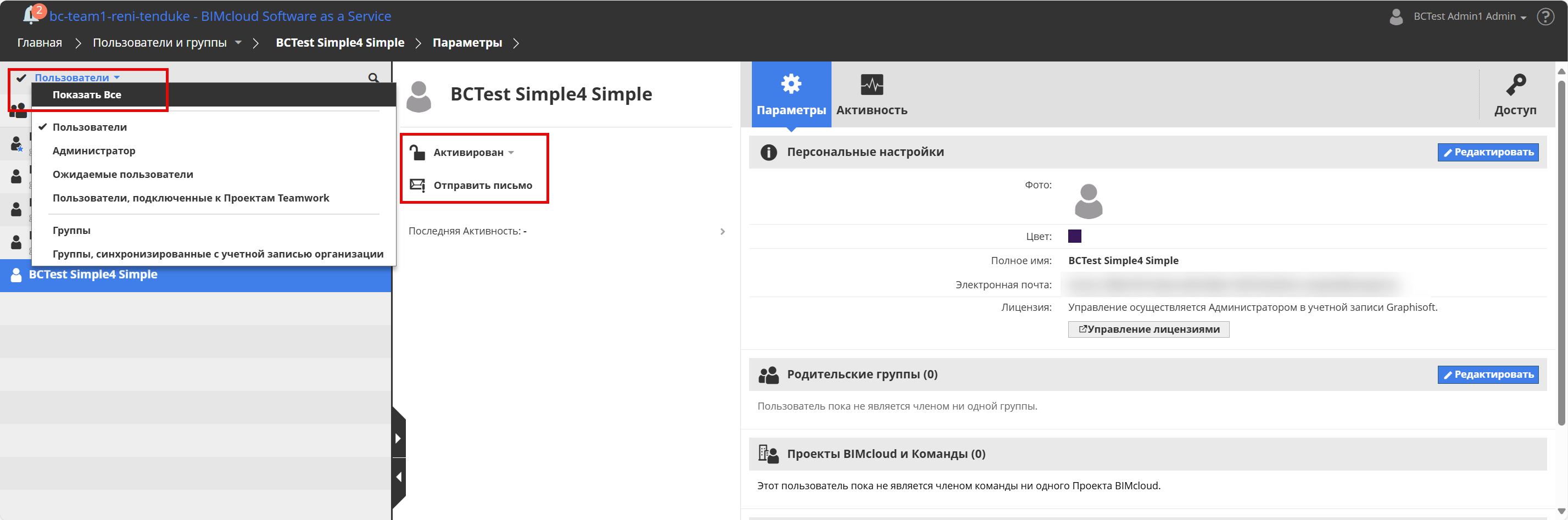Screen dimensions: 1568x520
Task: Choose Администратор filter option
Action: [x=213, y=151]
